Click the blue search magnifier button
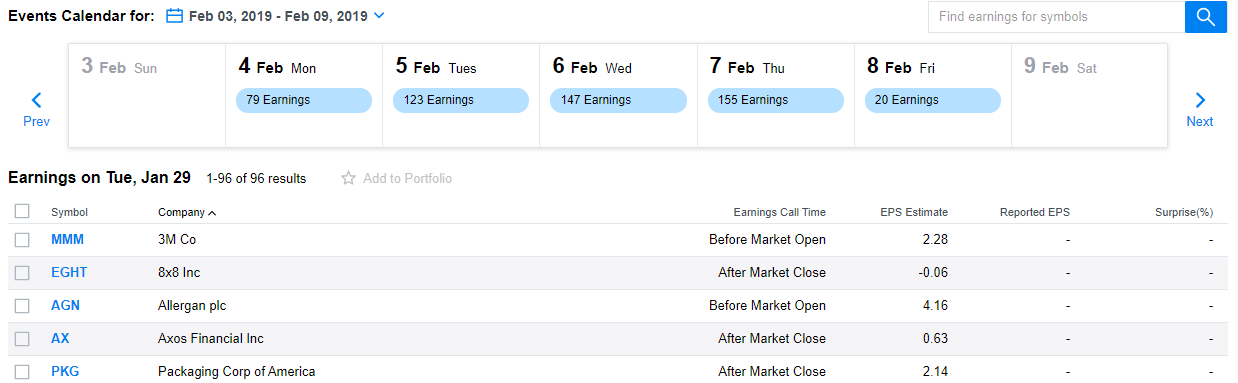The image size is (1238, 383). [x=1206, y=17]
